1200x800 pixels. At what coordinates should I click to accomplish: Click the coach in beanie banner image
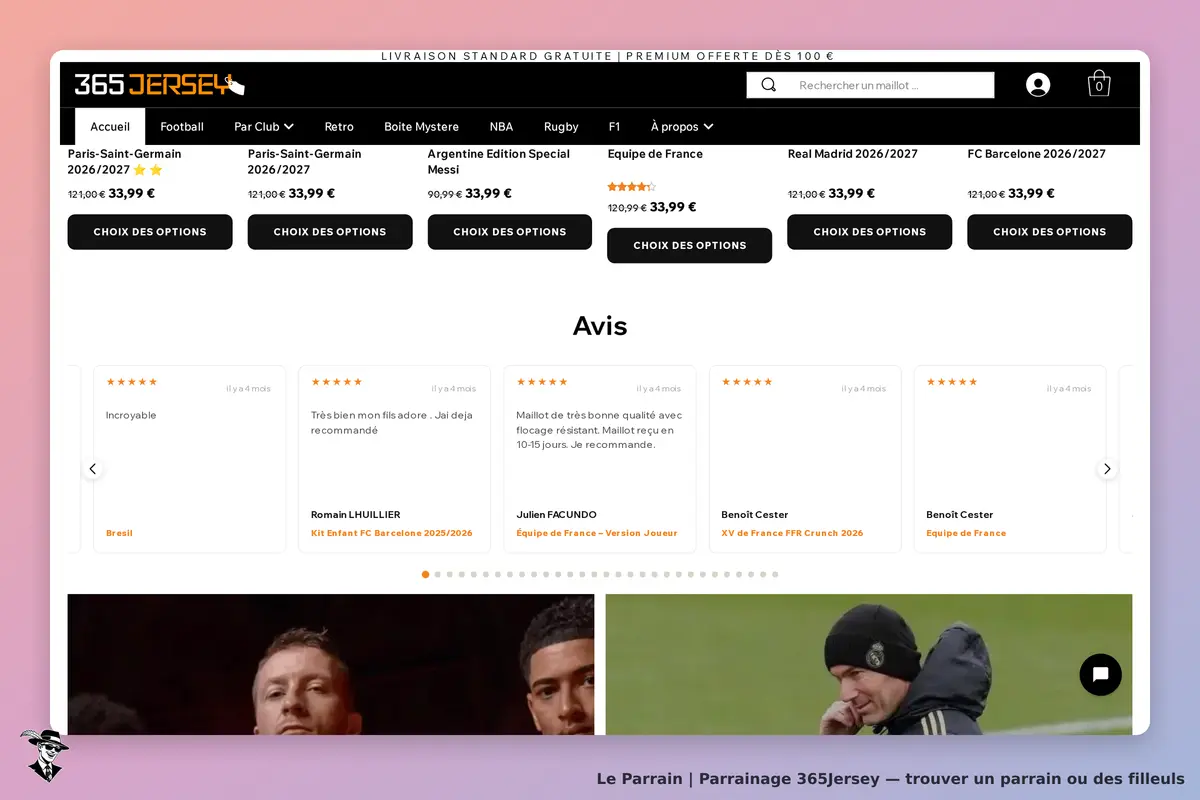point(869,665)
